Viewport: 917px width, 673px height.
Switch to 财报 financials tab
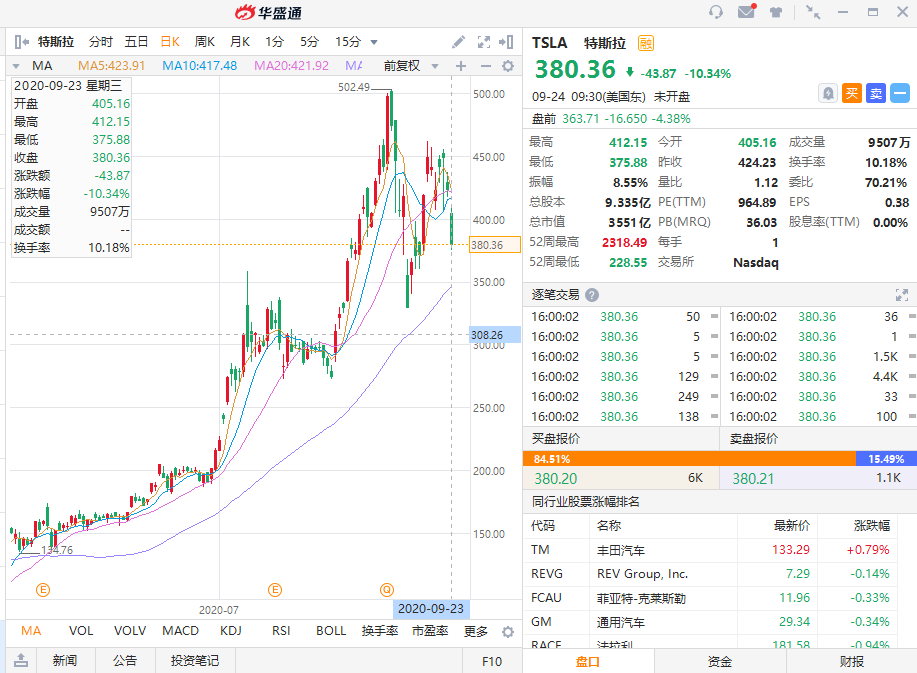852,661
